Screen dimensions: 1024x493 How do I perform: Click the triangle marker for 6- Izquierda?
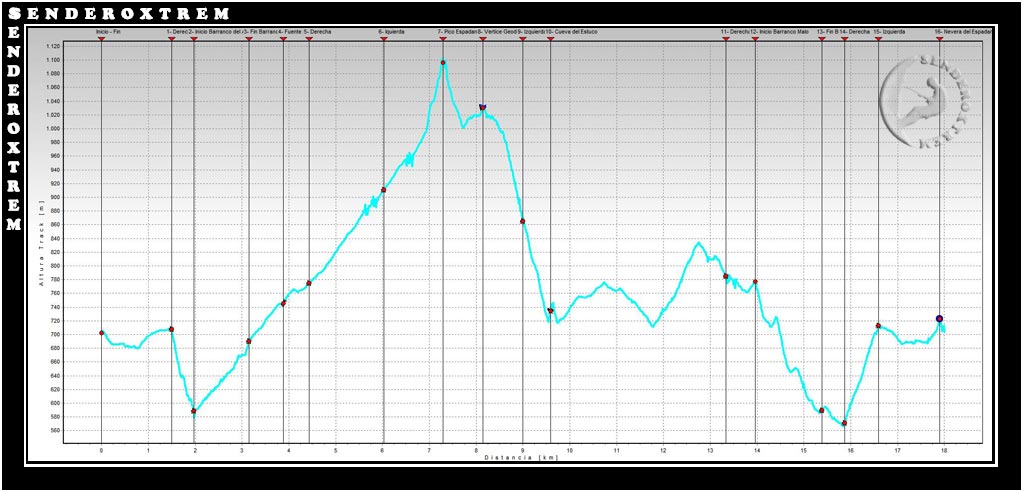pyautogui.click(x=383, y=39)
